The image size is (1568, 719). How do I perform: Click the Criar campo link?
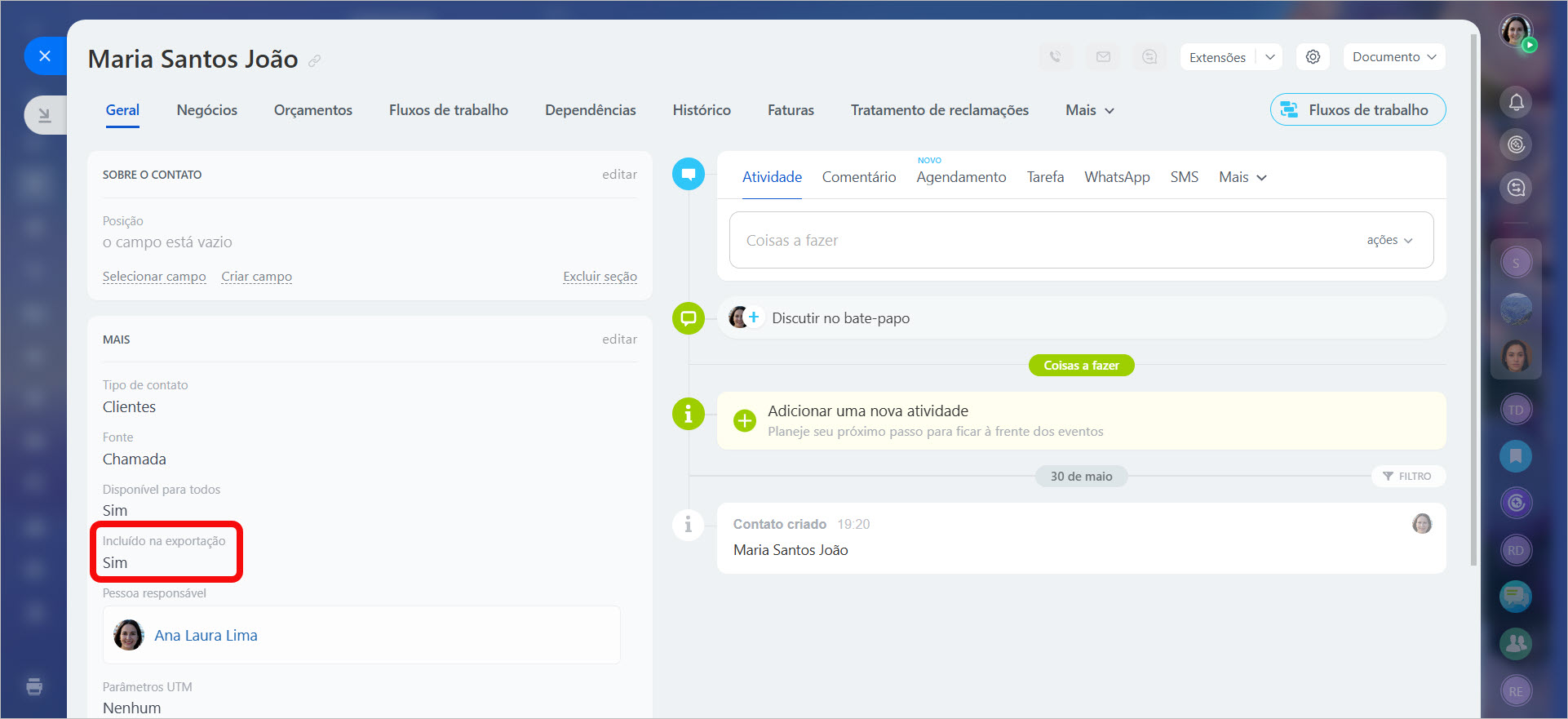[x=256, y=277]
